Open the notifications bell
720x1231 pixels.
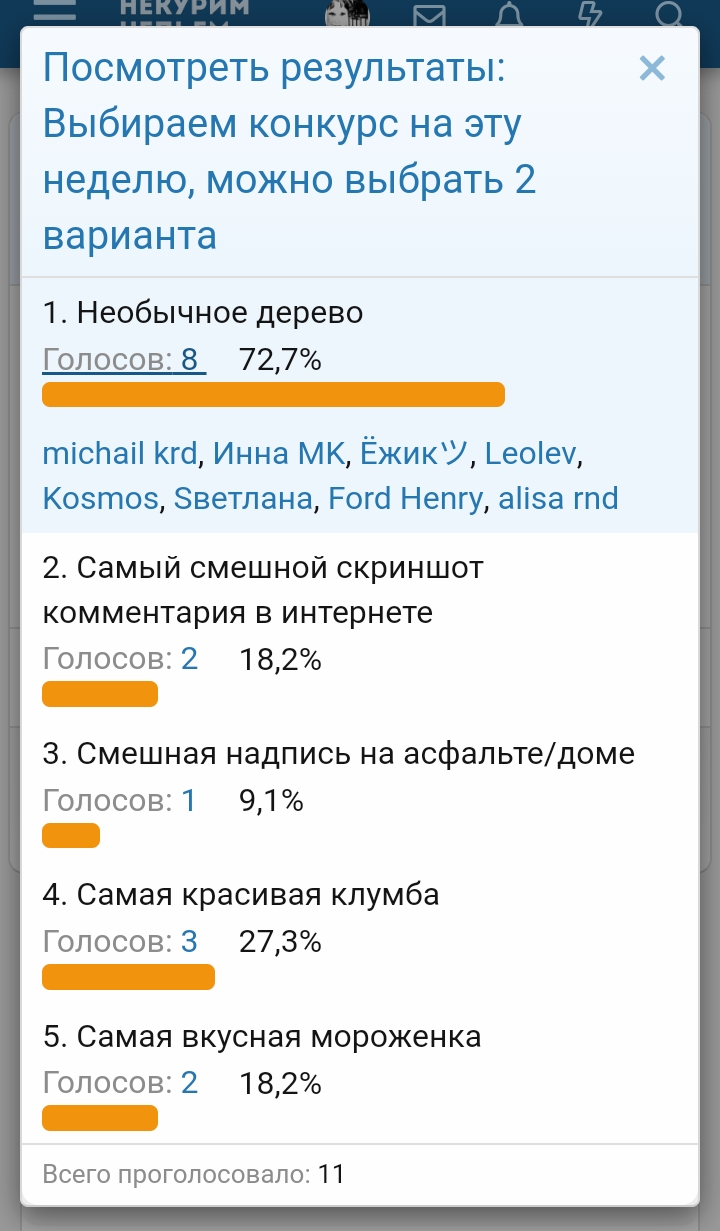(x=510, y=13)
